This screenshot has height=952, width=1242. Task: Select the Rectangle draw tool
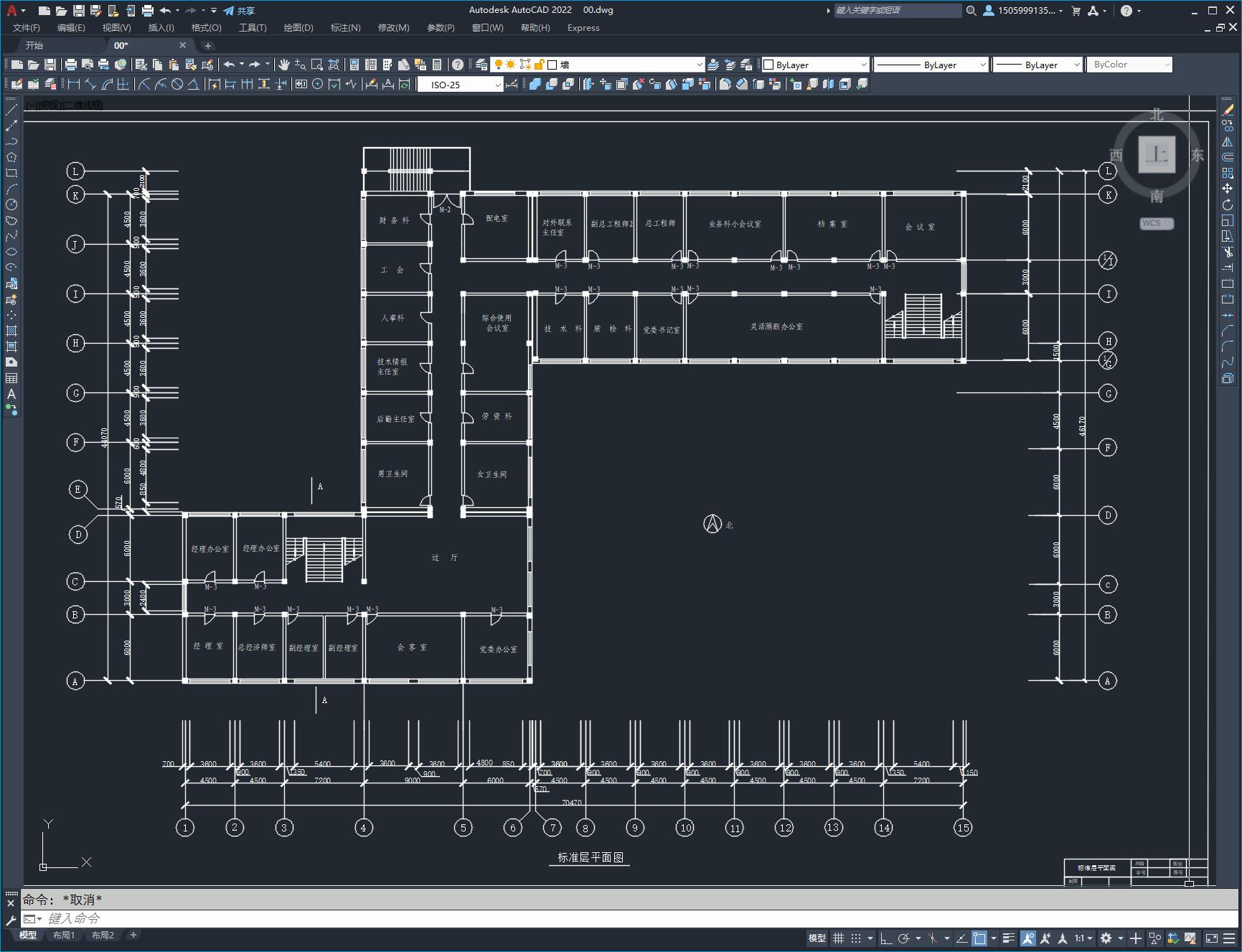(11, 173)
